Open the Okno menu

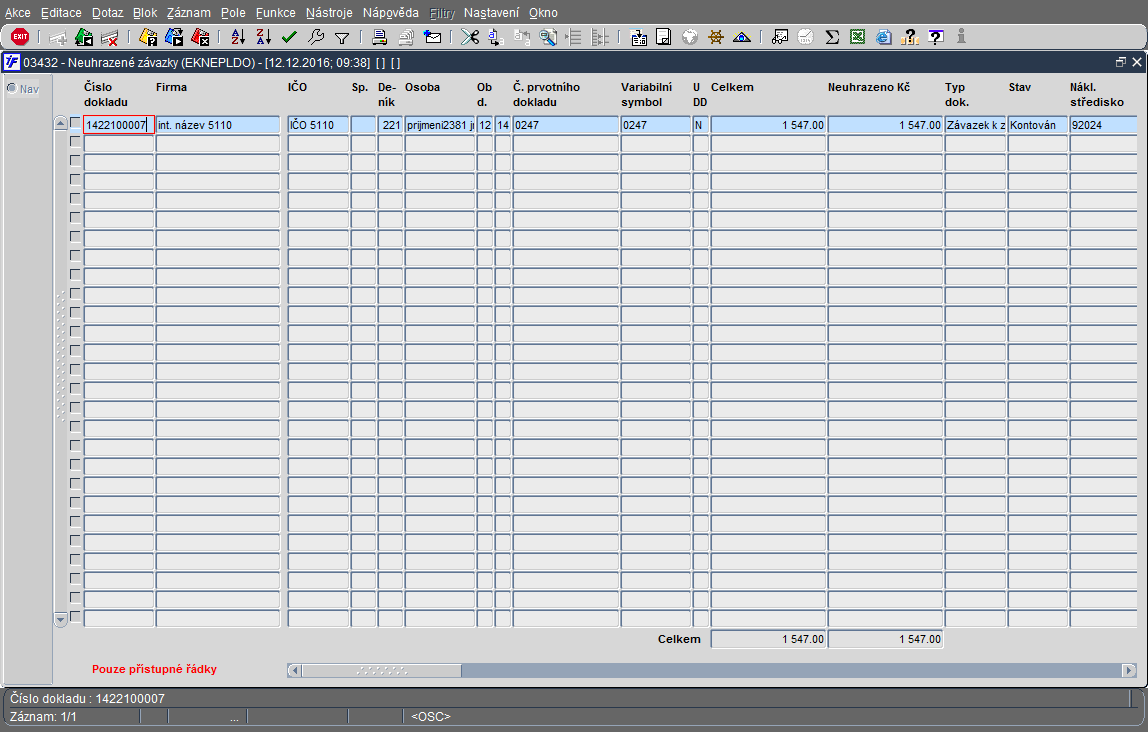tap(543, 12)
